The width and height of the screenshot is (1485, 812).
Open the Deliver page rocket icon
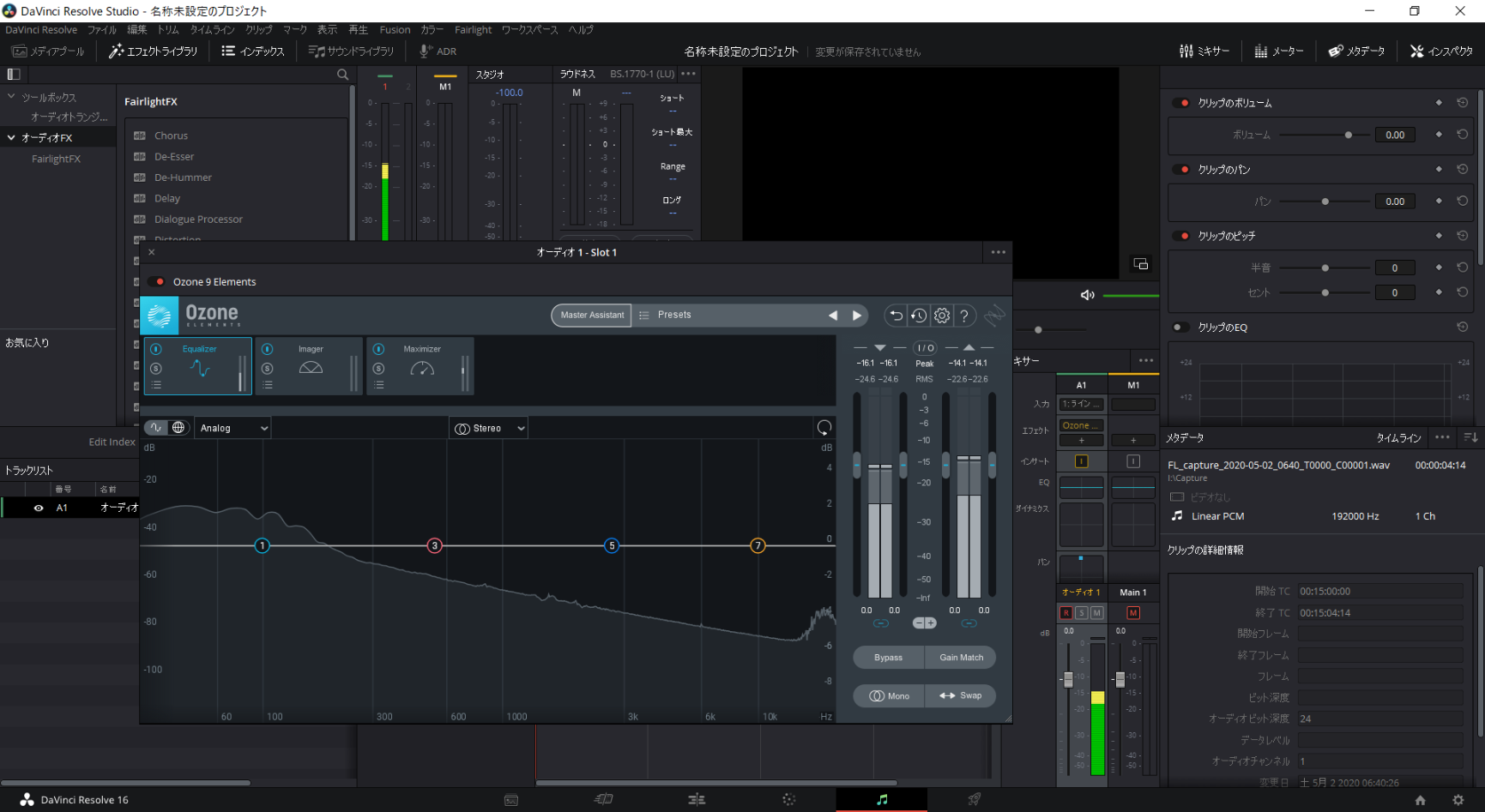tap(974, 799)
